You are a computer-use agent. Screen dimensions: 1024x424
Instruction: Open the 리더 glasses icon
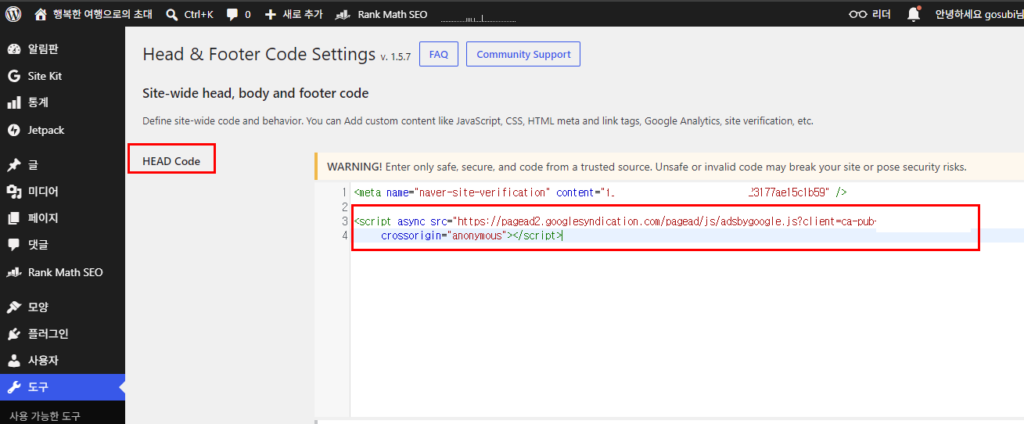[857, 14]
